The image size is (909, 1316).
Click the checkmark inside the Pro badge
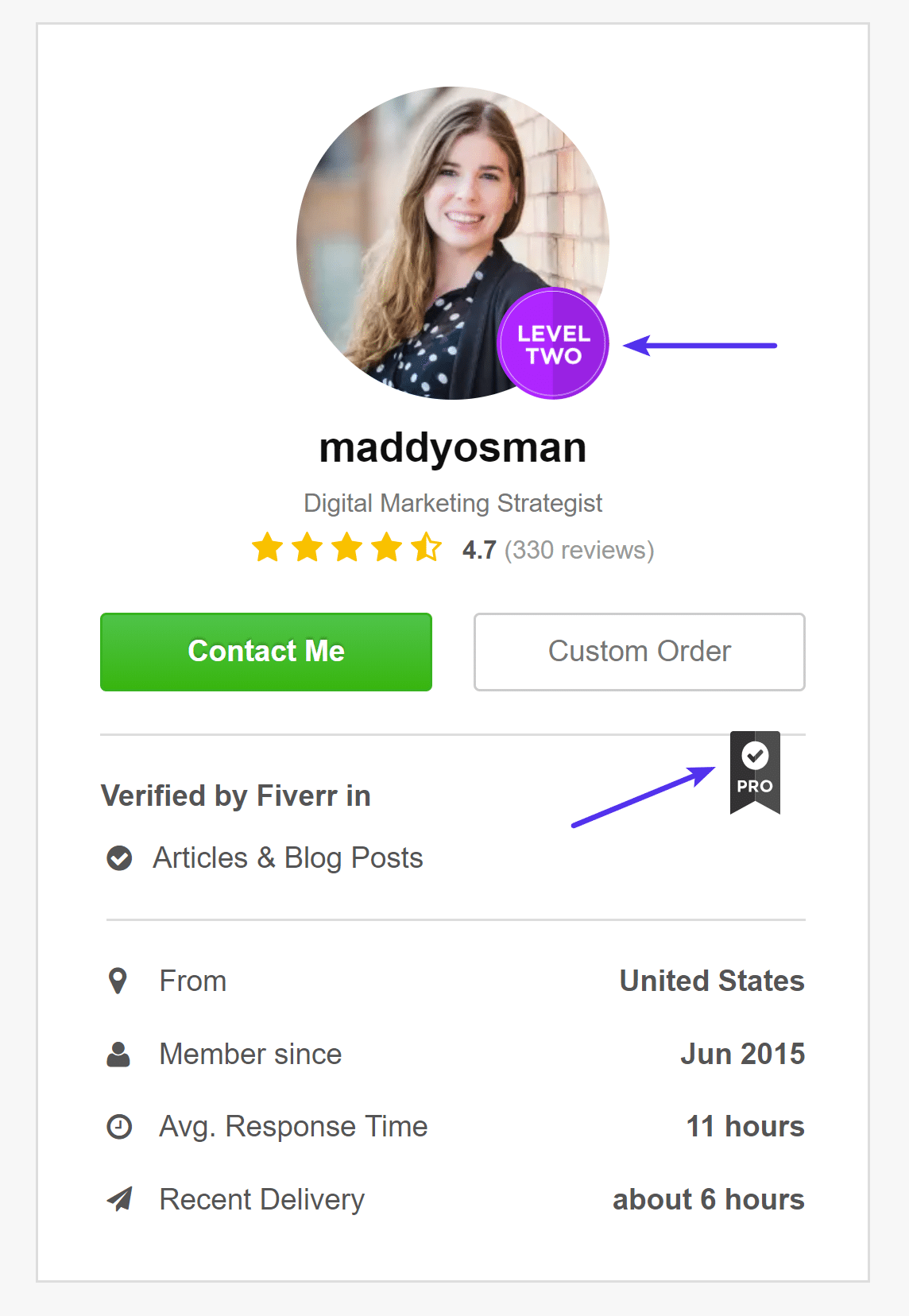pyautogui.click(x=754, y=753)
